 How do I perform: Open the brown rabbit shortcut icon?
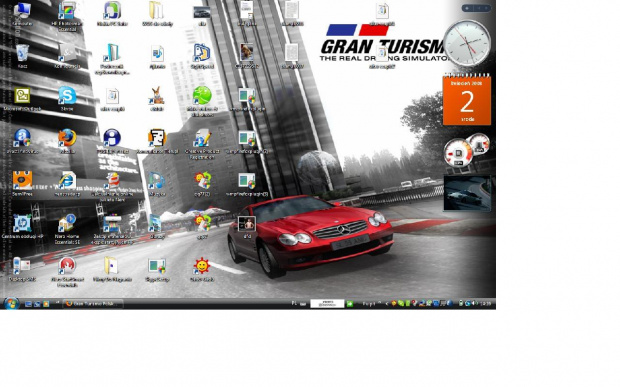tap(157, 96)
